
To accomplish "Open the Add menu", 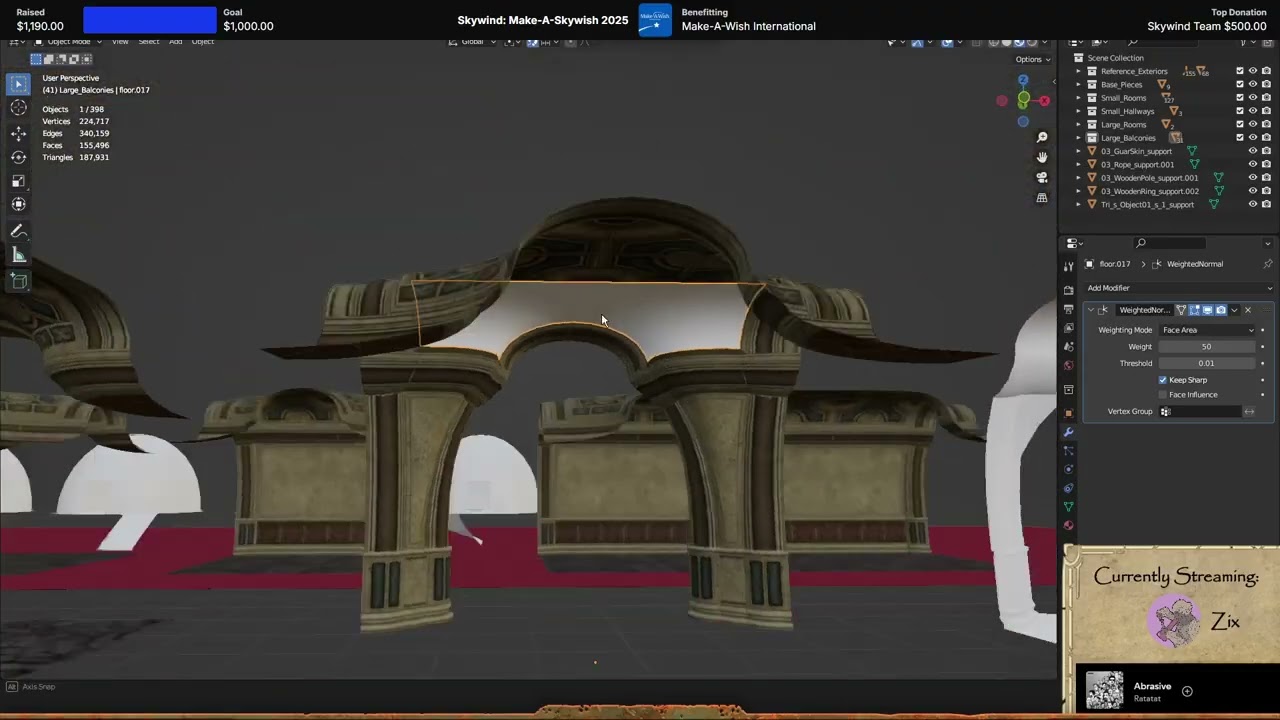I will [175, 41].
